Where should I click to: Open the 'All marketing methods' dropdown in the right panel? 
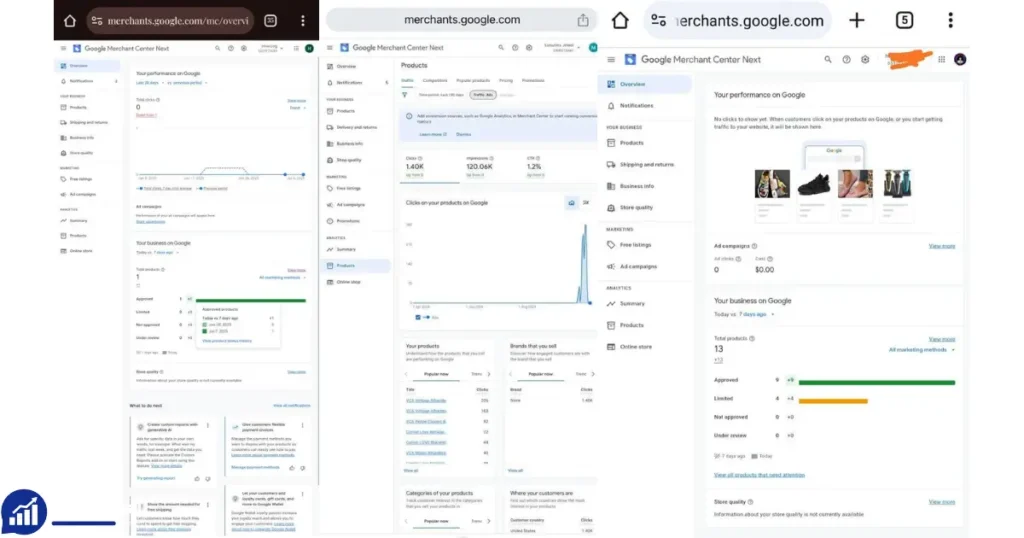click(x=921, y=350)
